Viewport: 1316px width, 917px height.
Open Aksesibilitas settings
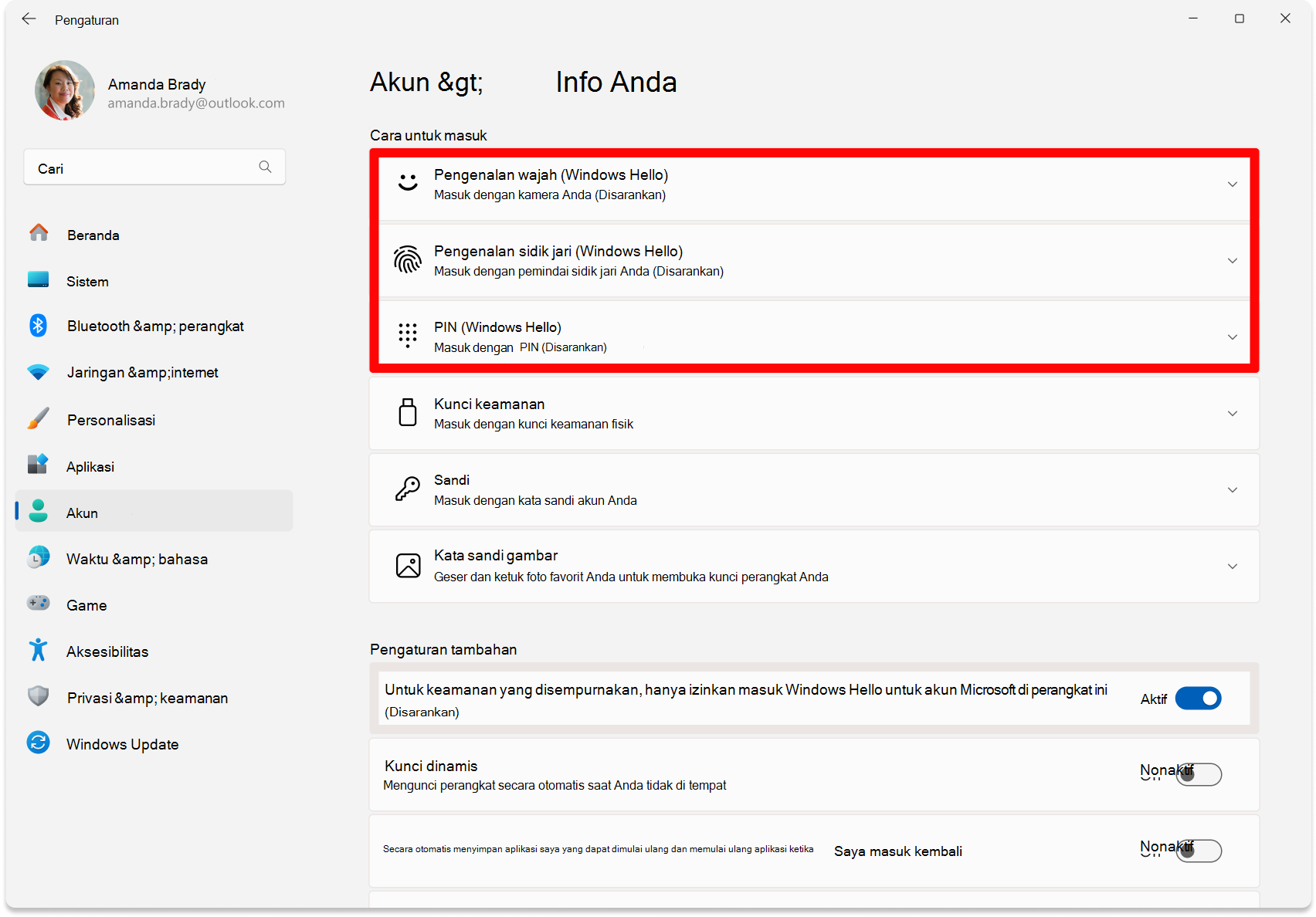pos(154,651)
